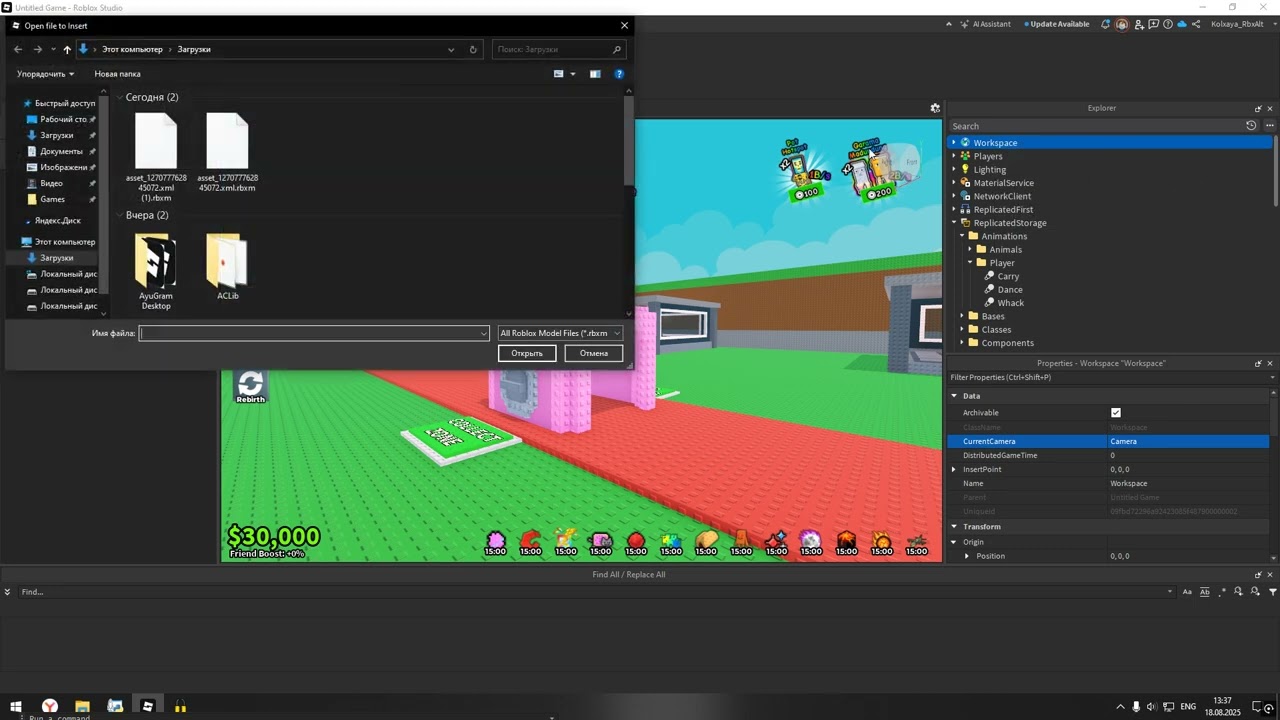Click the Имя файла input field

(x=314, y=333)
